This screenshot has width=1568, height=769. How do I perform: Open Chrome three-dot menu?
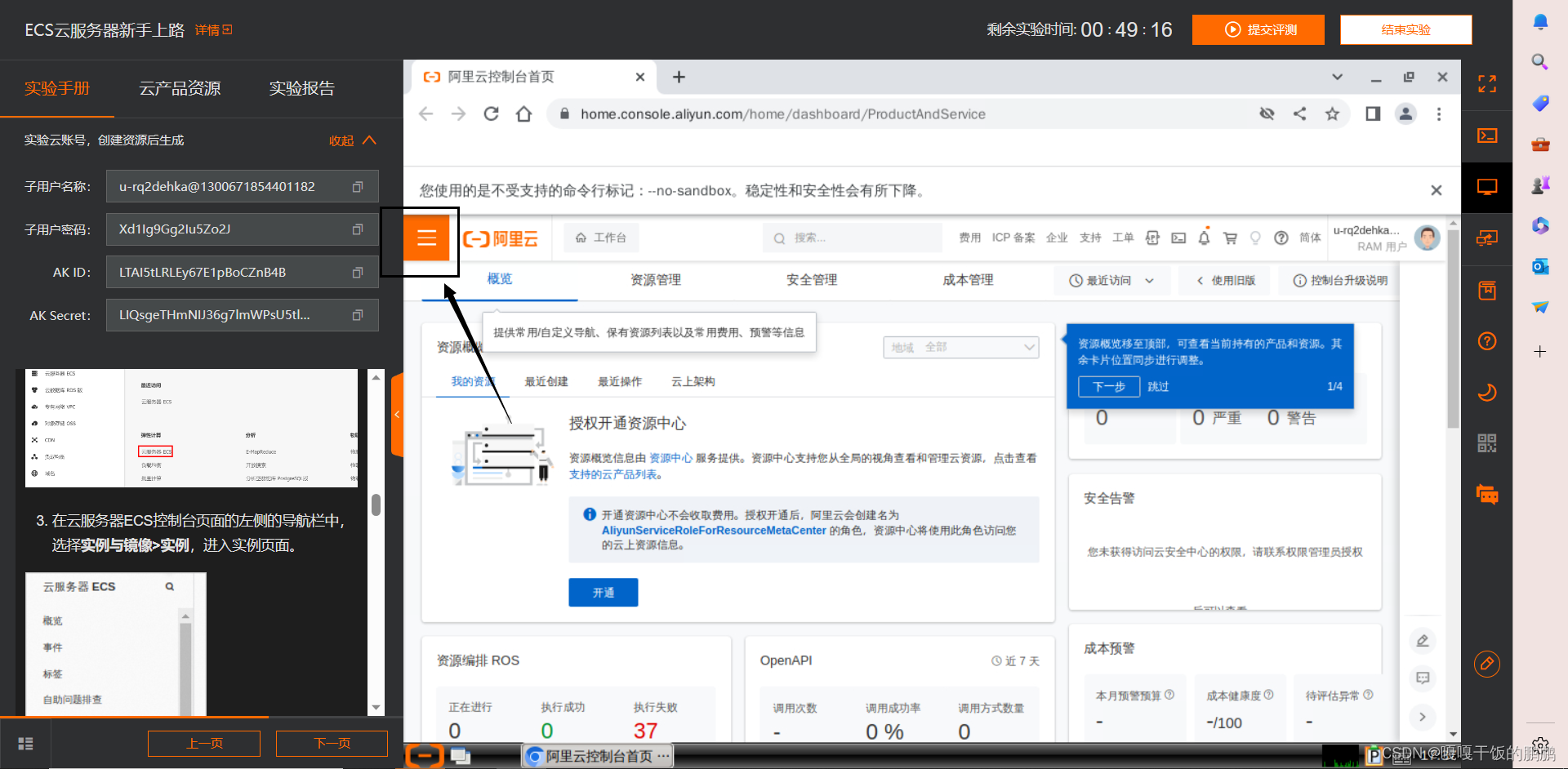pos(1439,114)
